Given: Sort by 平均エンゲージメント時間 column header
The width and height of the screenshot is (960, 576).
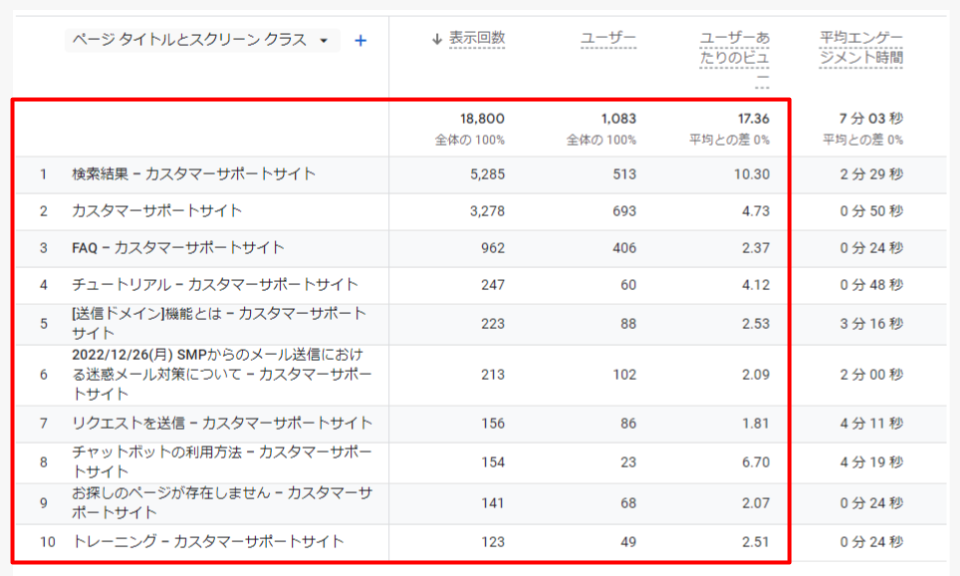Looking at the screenshot, I should [861, 48].
